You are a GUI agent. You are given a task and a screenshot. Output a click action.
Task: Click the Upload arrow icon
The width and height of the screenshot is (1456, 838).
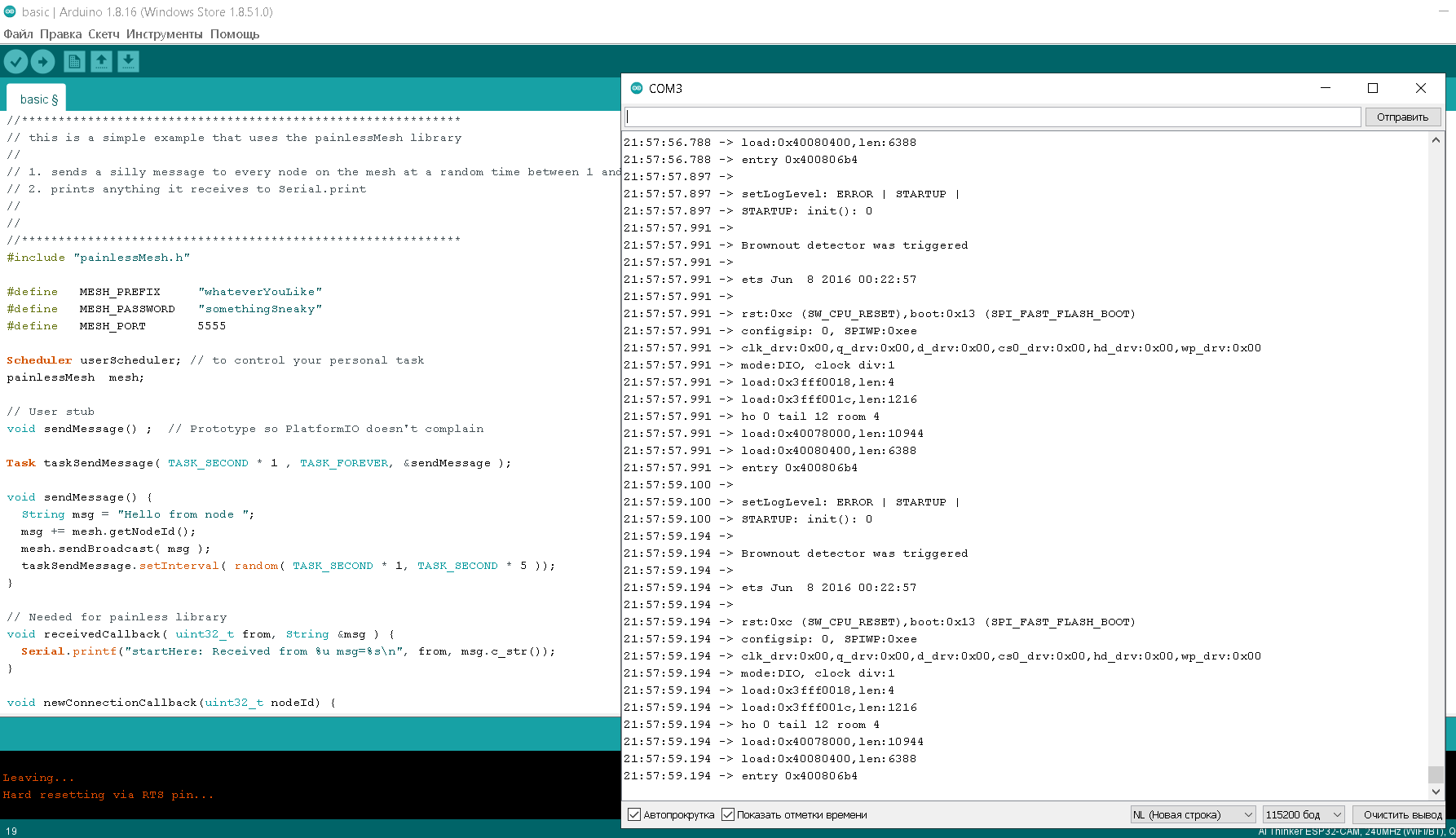[42, 61]
